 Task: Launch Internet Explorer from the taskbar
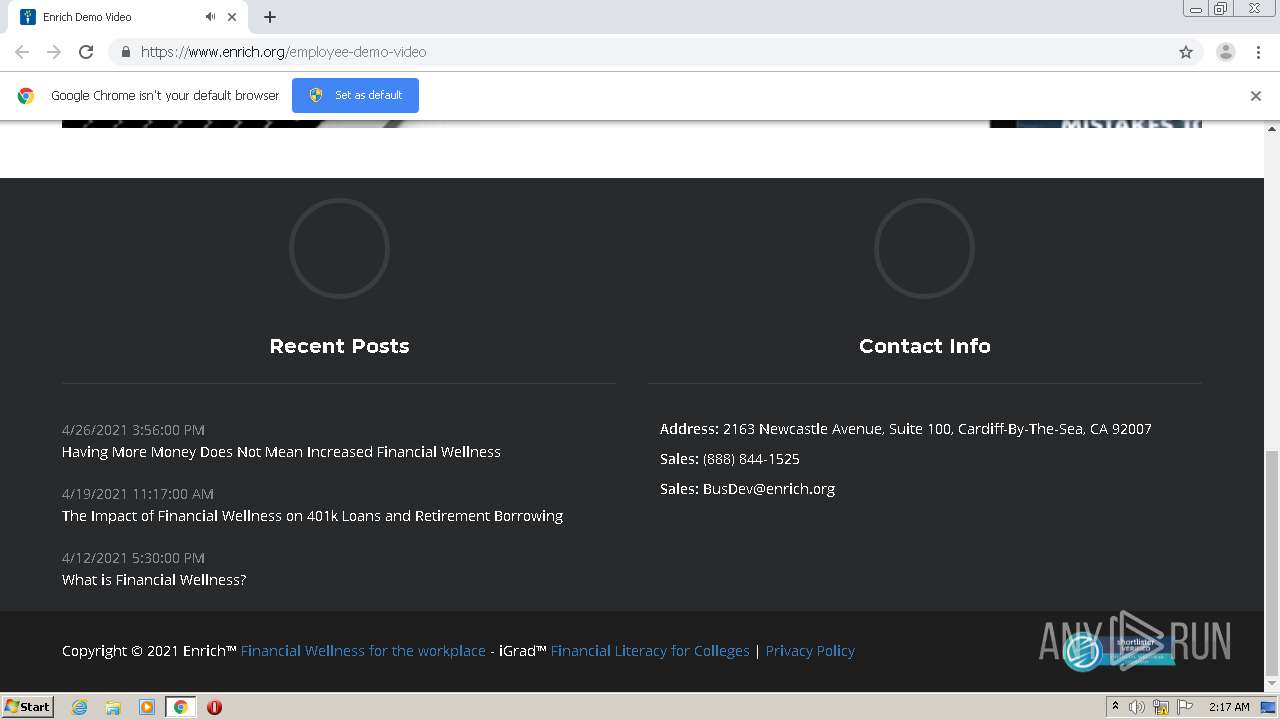79,707
